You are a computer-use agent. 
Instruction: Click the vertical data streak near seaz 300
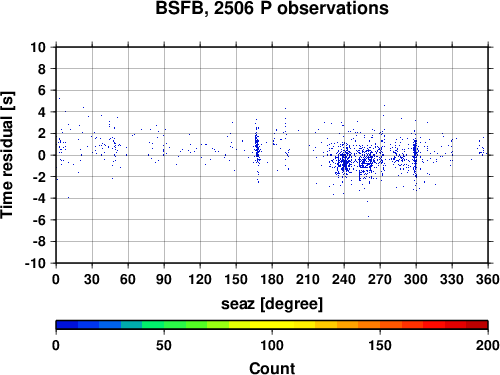click(415, 157)
